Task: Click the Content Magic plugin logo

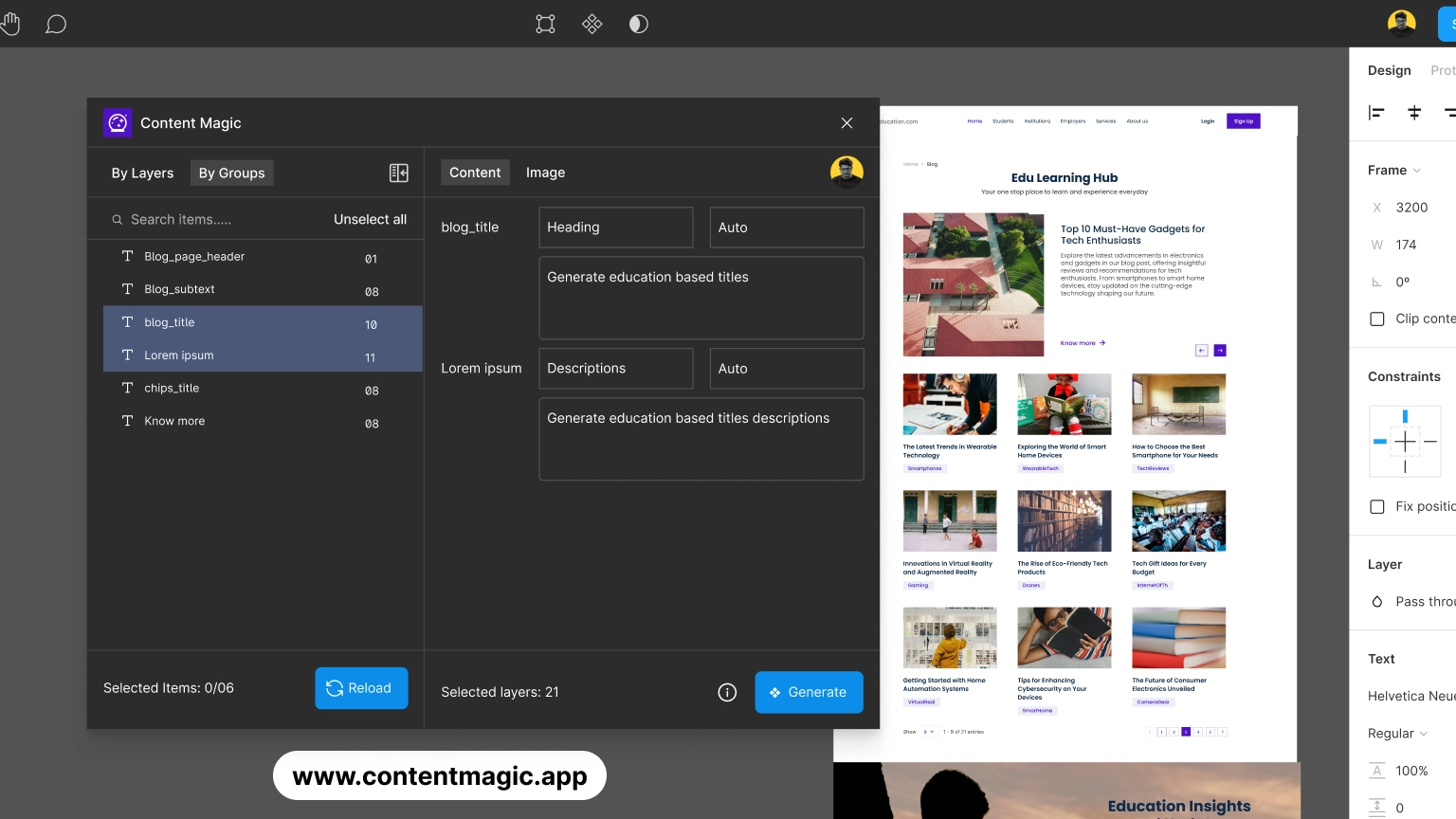Action: coord(118,122)
